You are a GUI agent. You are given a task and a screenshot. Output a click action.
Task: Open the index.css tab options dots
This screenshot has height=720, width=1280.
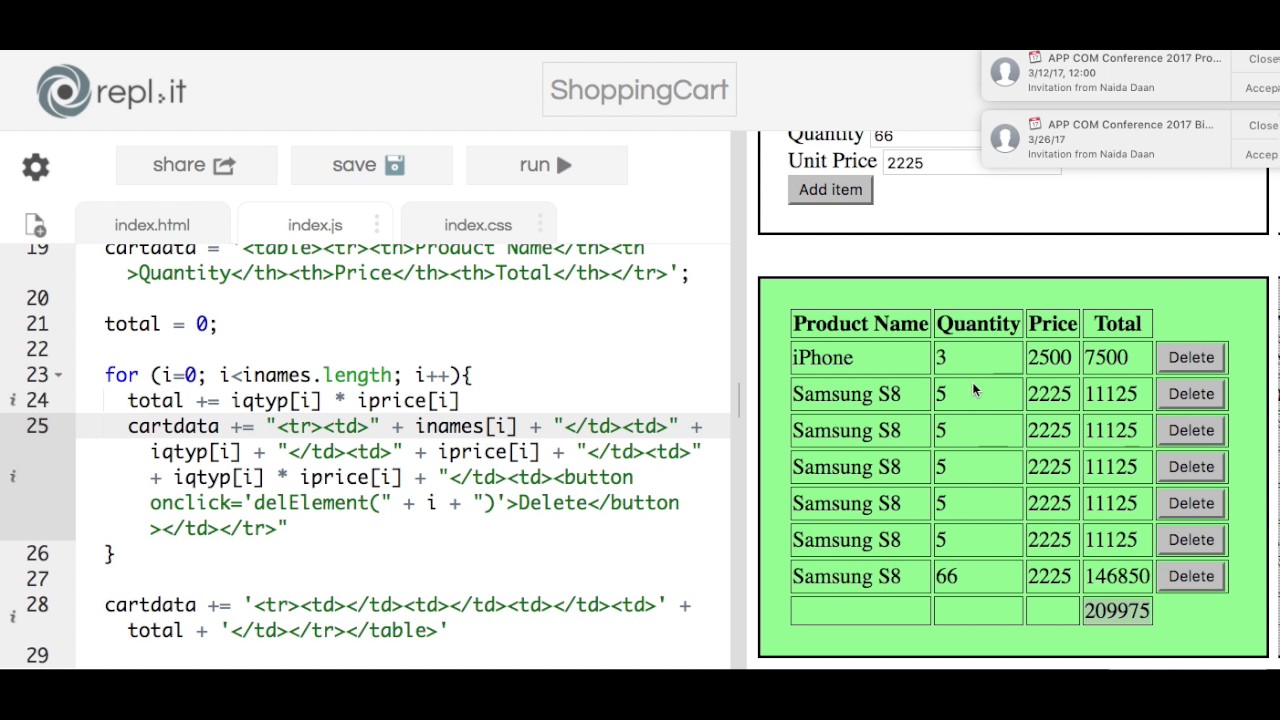click(x=539, y=225)
